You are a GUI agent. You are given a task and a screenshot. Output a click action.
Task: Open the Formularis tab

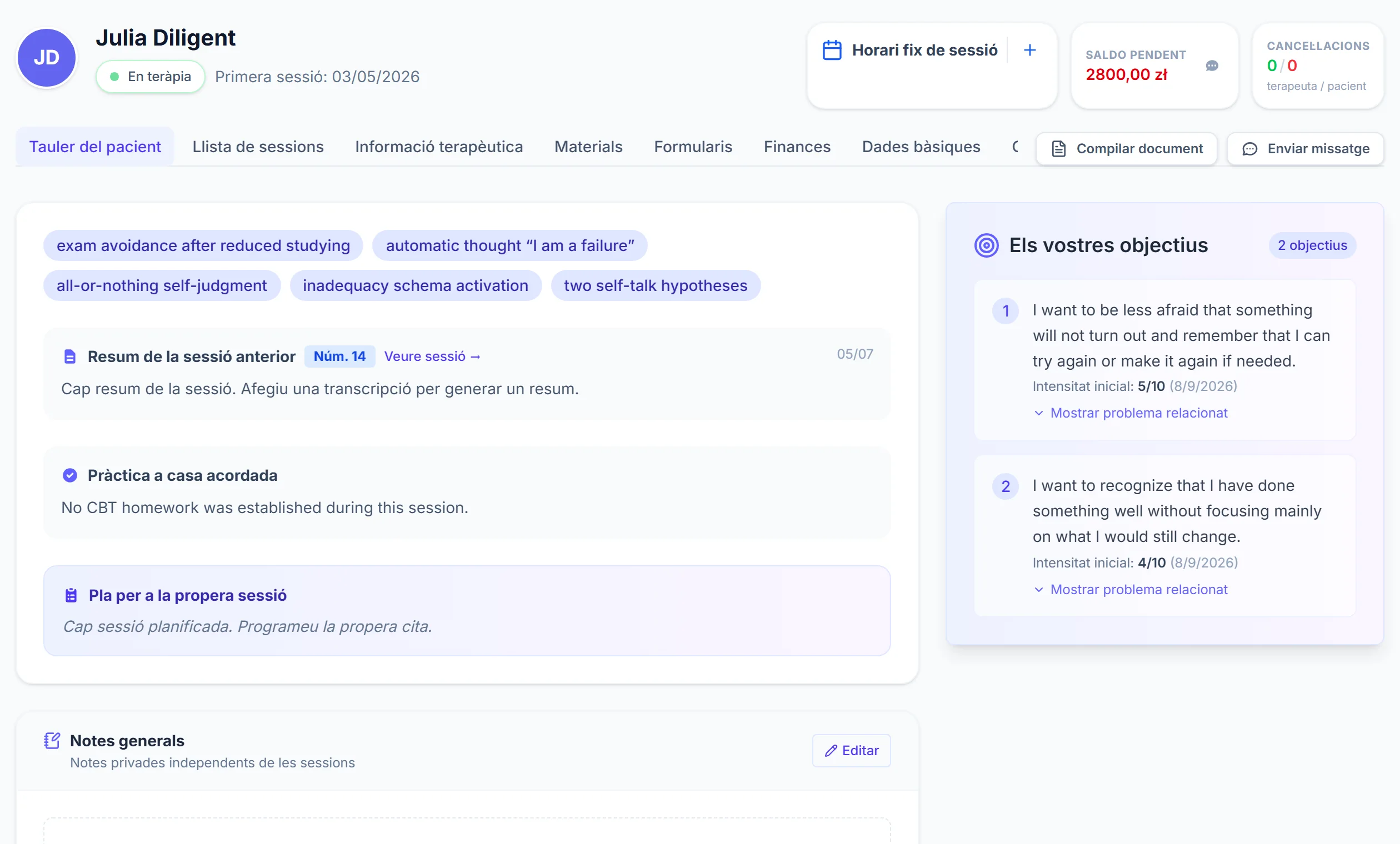[693, 147]
